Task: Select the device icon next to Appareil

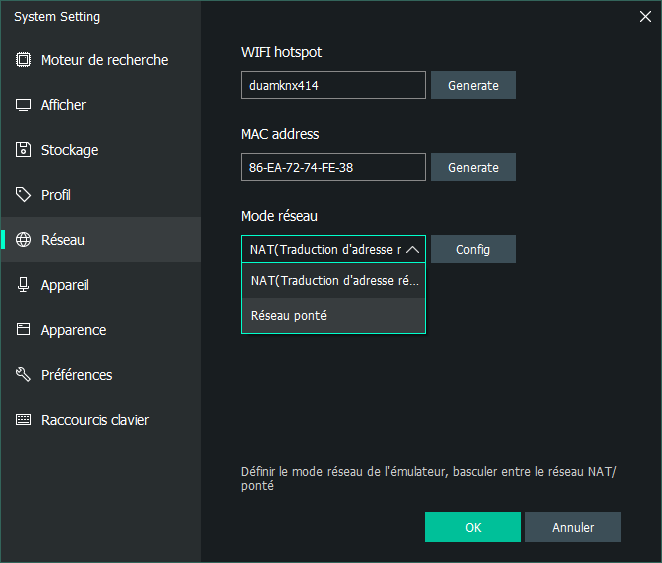Action: click(23, 284)
